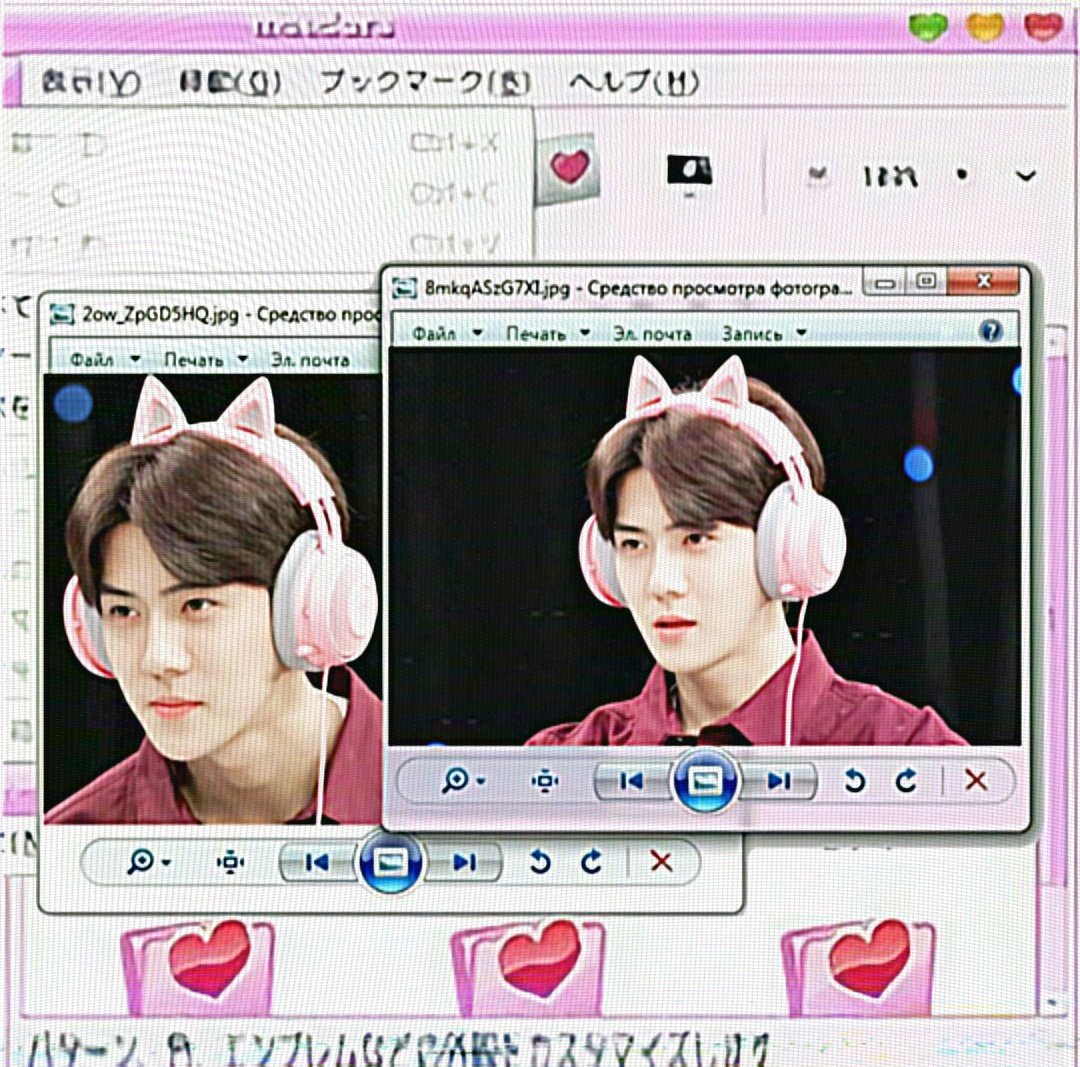Expand the Запись dropdown menu

[x=760, y=335]
